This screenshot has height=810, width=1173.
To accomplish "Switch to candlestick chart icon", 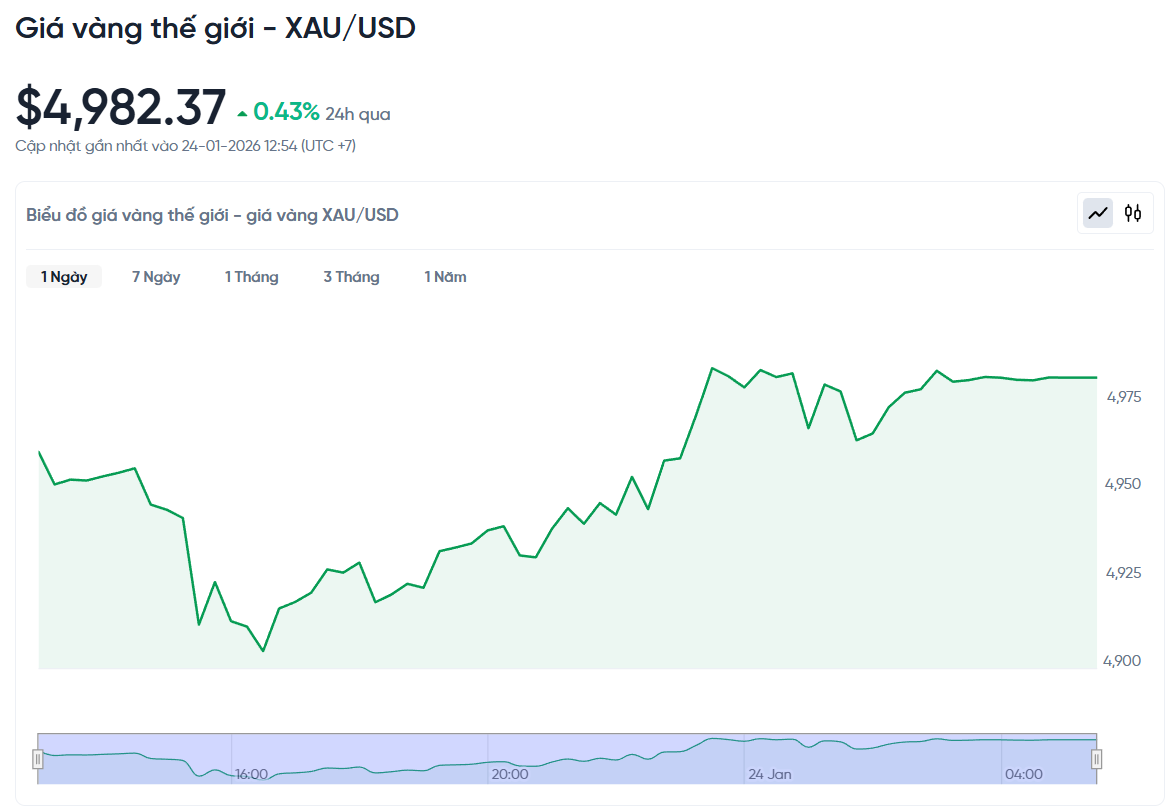I will [1133, 213].
